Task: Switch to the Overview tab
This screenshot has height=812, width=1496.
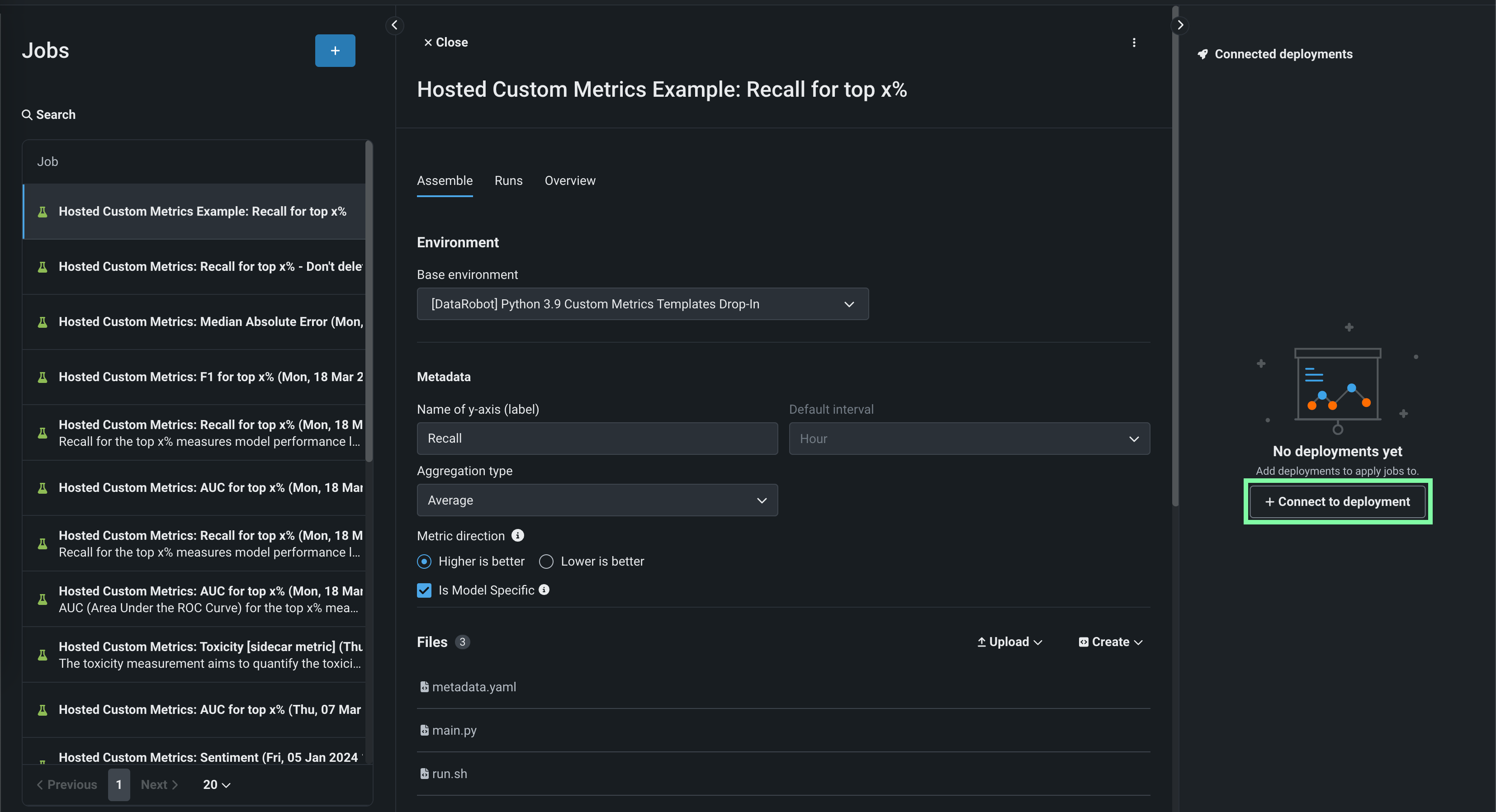Action: (570, 180)
